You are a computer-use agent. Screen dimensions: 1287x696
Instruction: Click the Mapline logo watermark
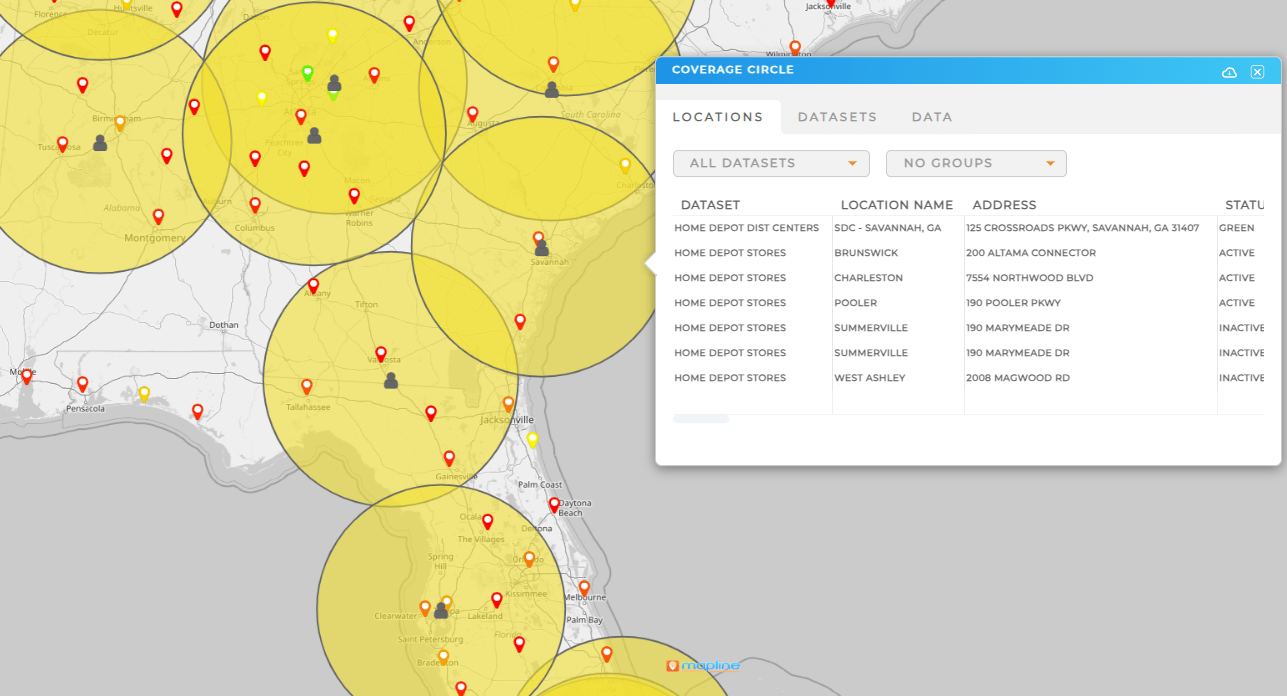point(702,664)
